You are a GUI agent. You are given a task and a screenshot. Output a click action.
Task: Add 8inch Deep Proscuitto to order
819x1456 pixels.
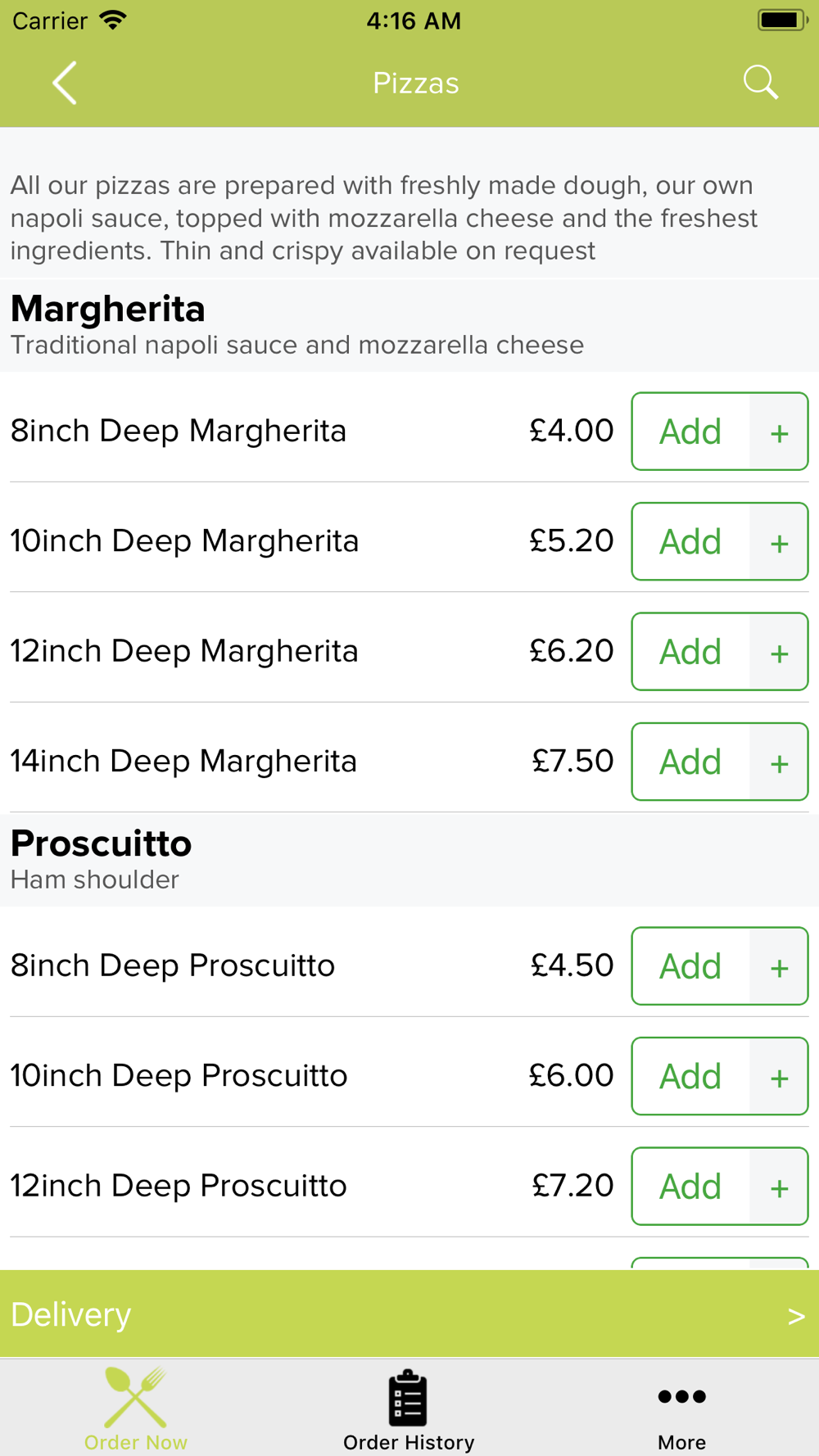[690, 966]
